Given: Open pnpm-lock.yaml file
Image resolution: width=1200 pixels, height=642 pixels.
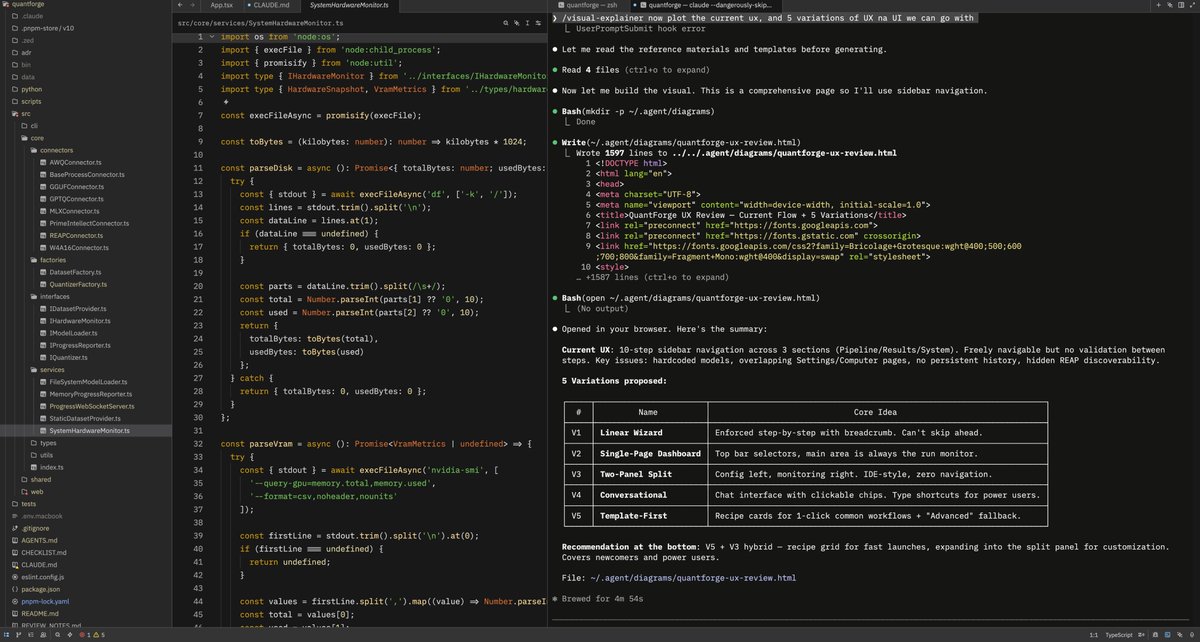Looking at the screenshot, I should pyautogui.click(x=45, y=601).
